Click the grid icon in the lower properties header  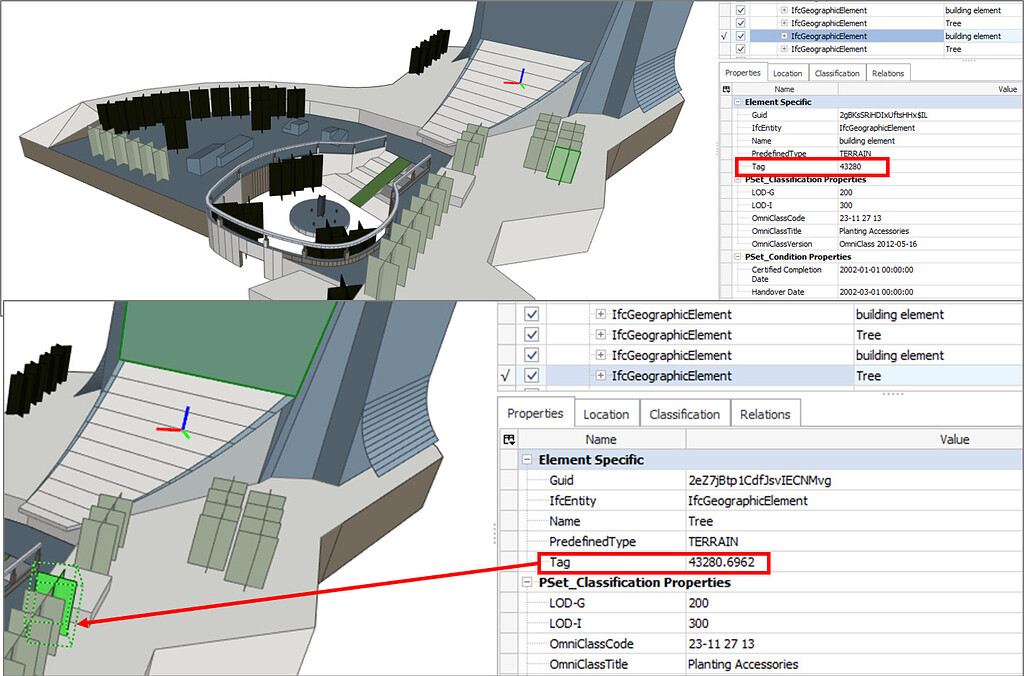click(x=510, y=439)
